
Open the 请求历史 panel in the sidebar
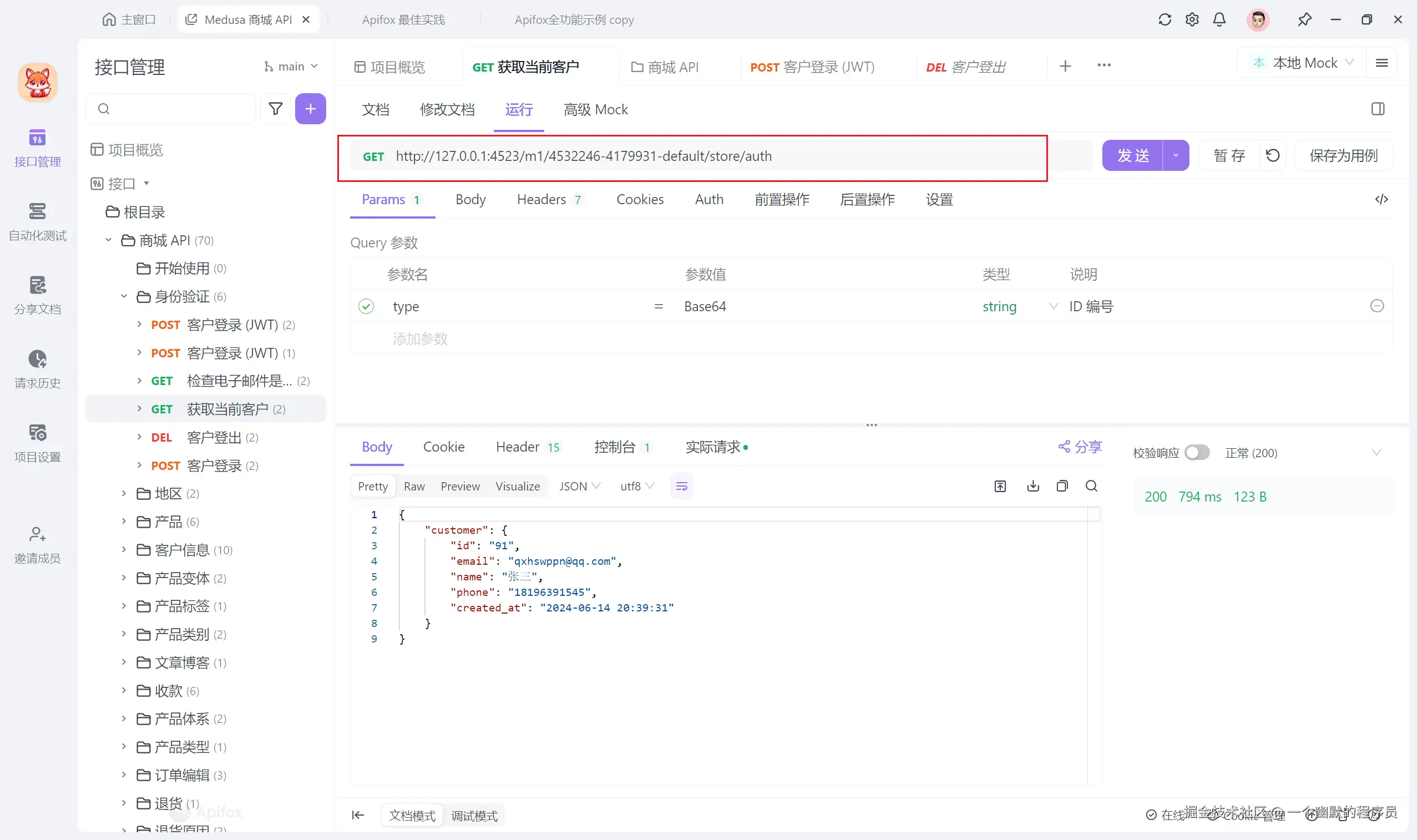pos(37,368)
